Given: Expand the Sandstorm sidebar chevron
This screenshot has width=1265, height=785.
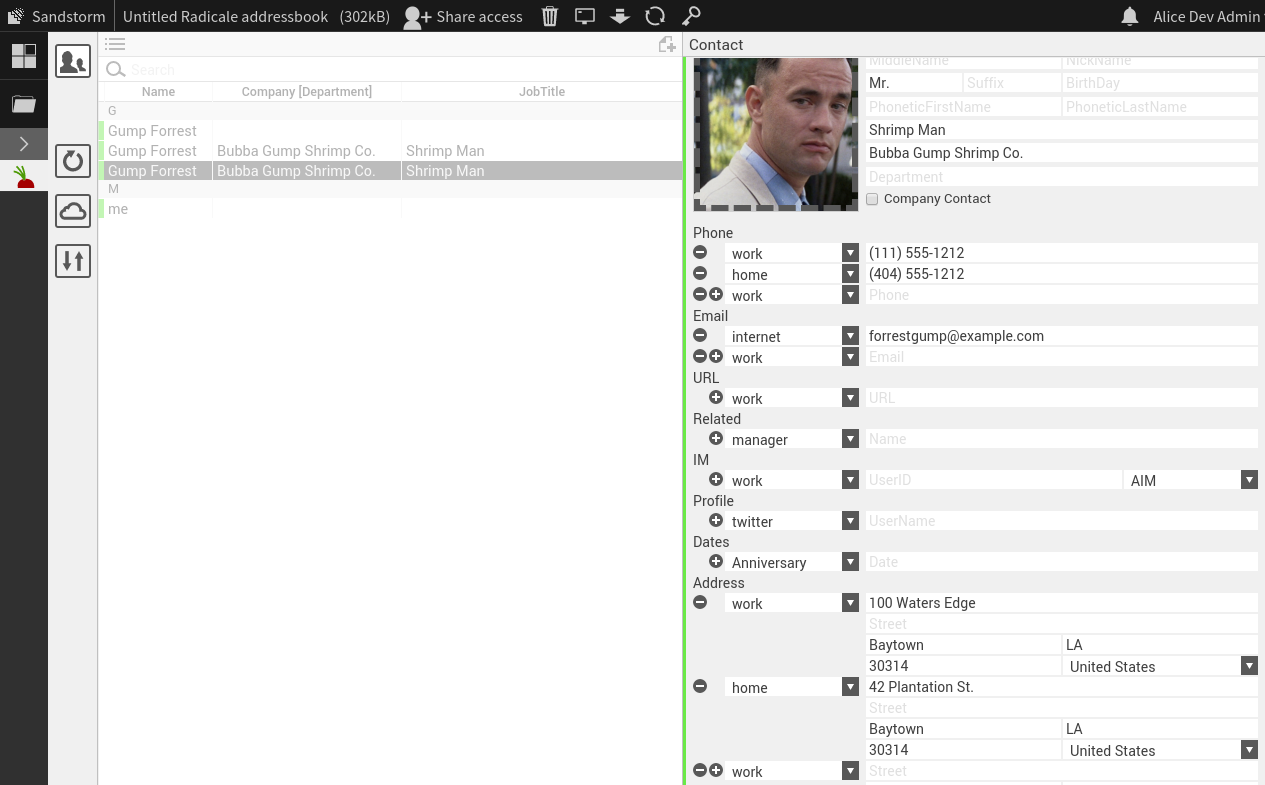Looking at the screenshot, I should coord(24,144).
